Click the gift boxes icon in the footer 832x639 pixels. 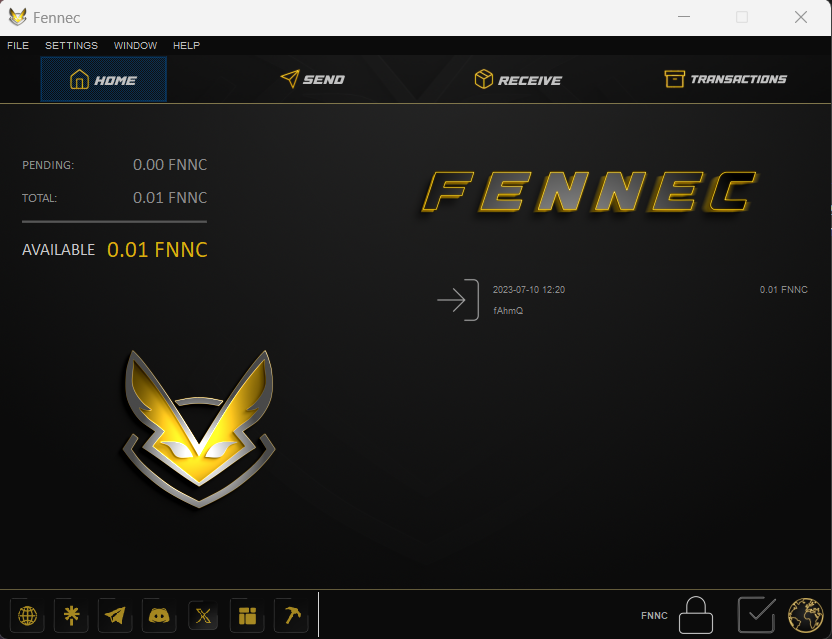point(247,616)
